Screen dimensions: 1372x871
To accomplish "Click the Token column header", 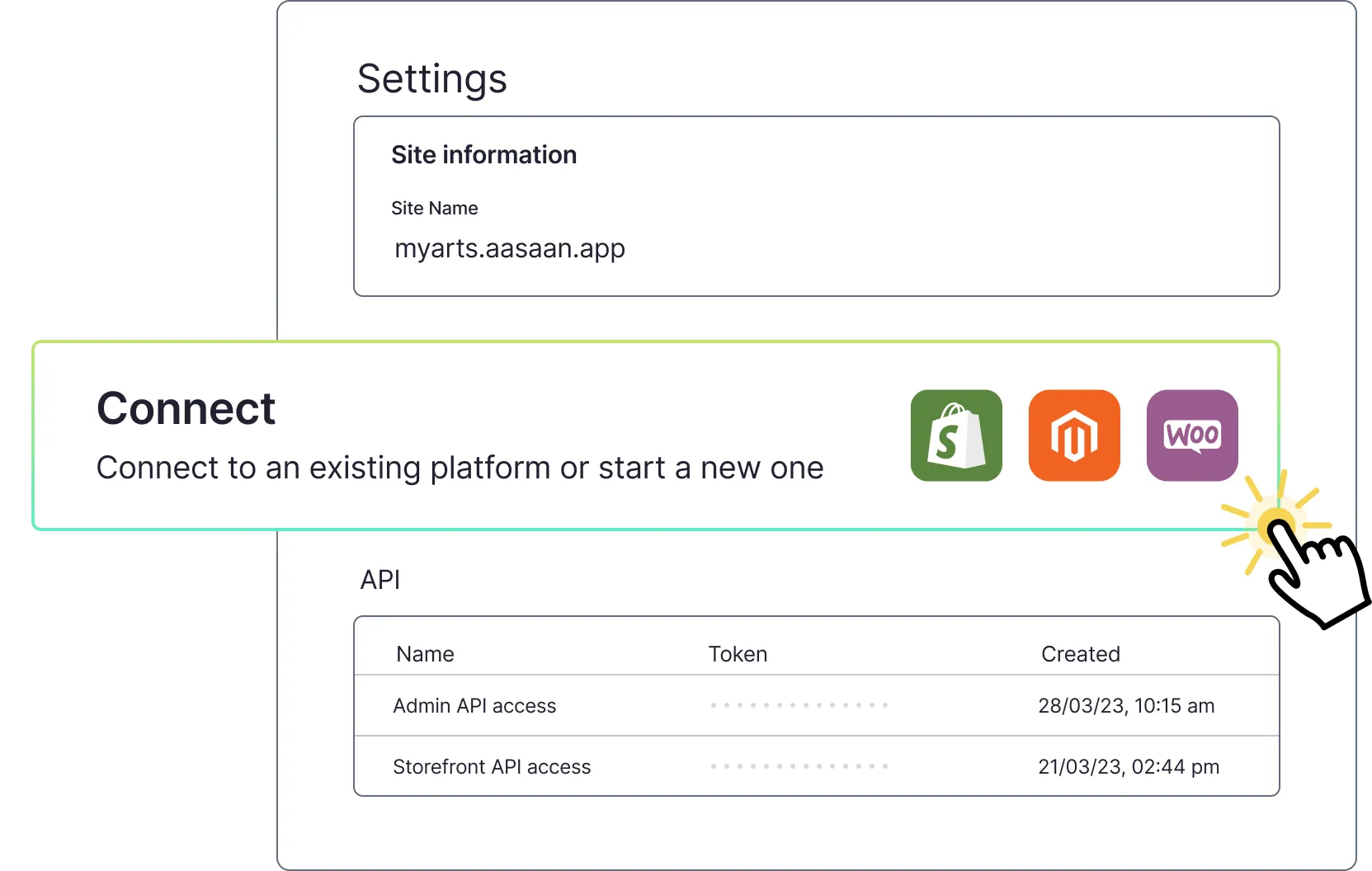I will 738,654.
